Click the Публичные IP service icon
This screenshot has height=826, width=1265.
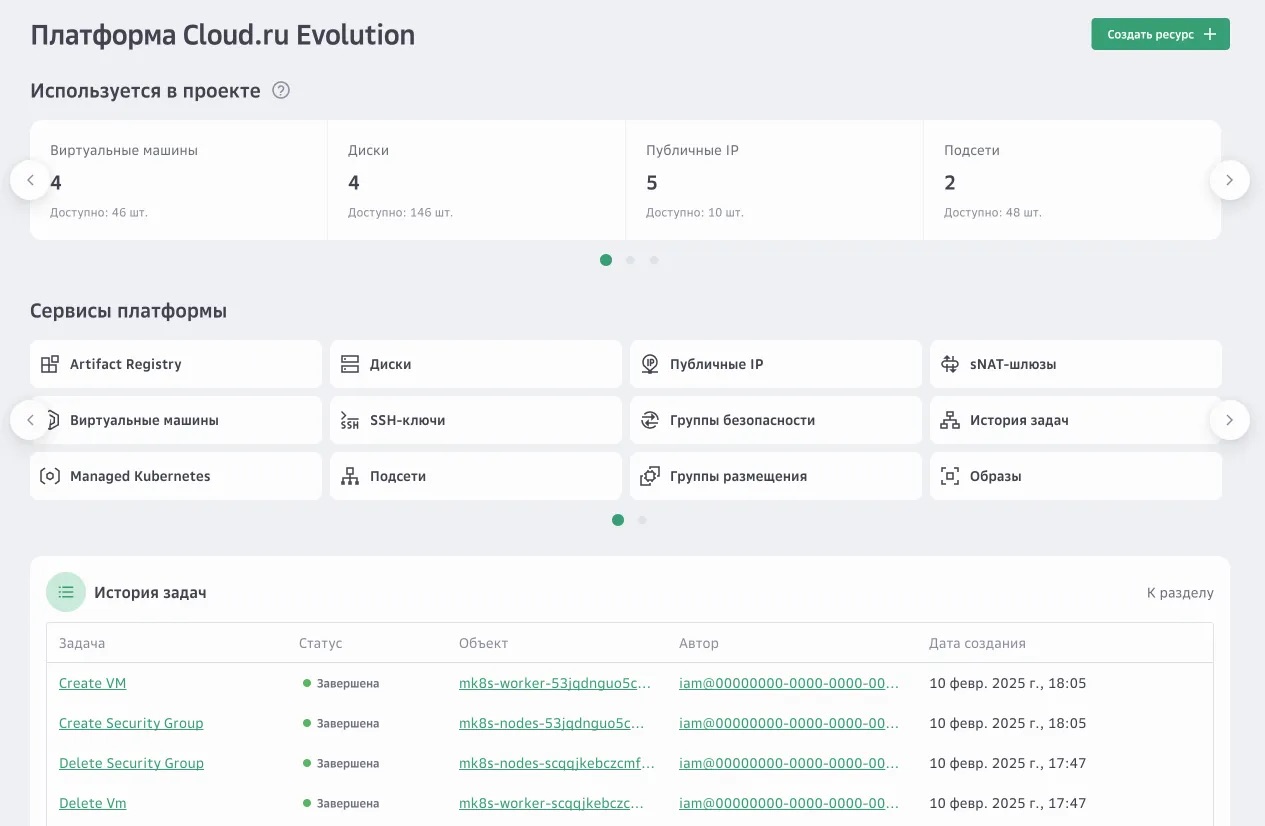[650, 364]
